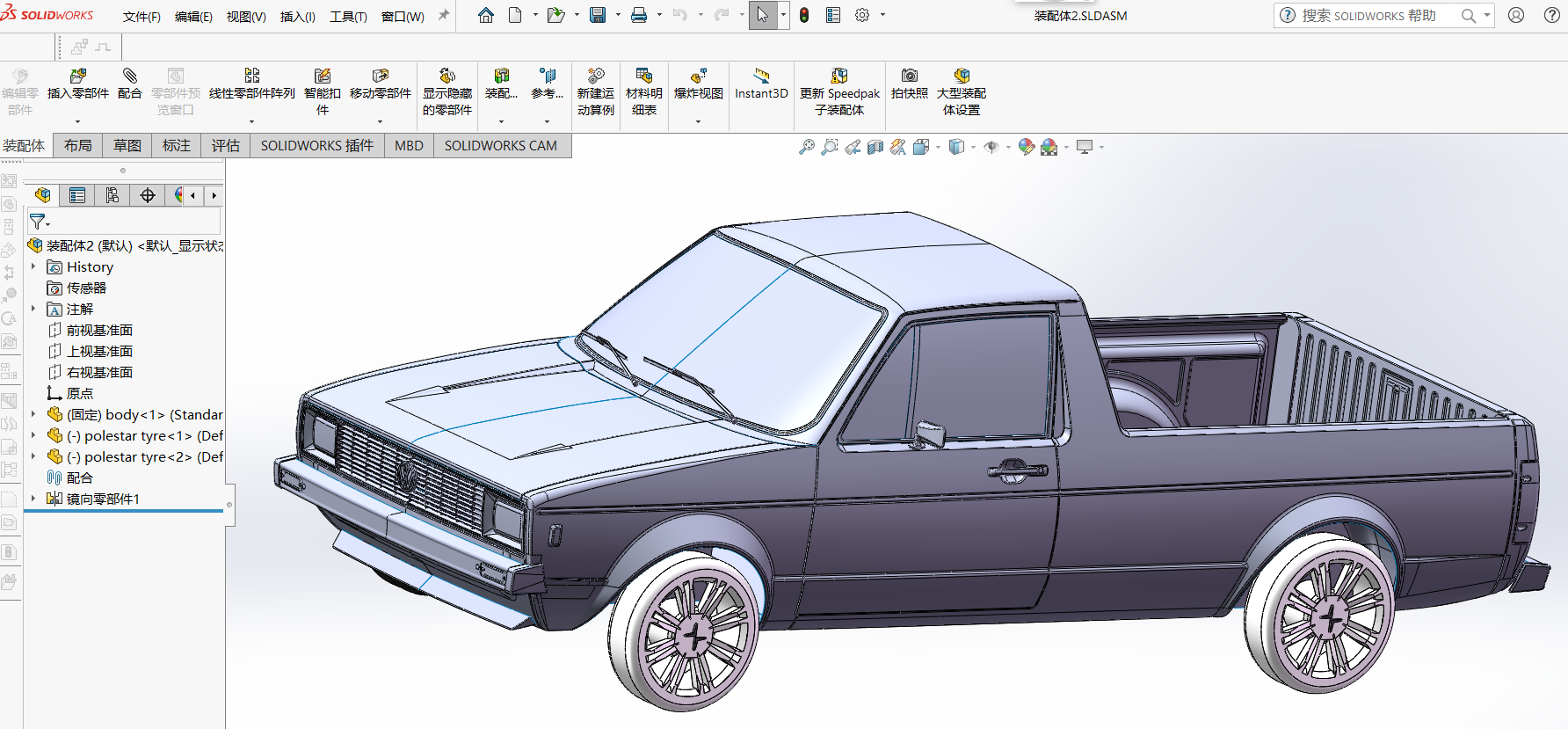The width and height of the screenshot is (1568, 729).
Task: Click the Save disk icon
Action: (598, 15)
